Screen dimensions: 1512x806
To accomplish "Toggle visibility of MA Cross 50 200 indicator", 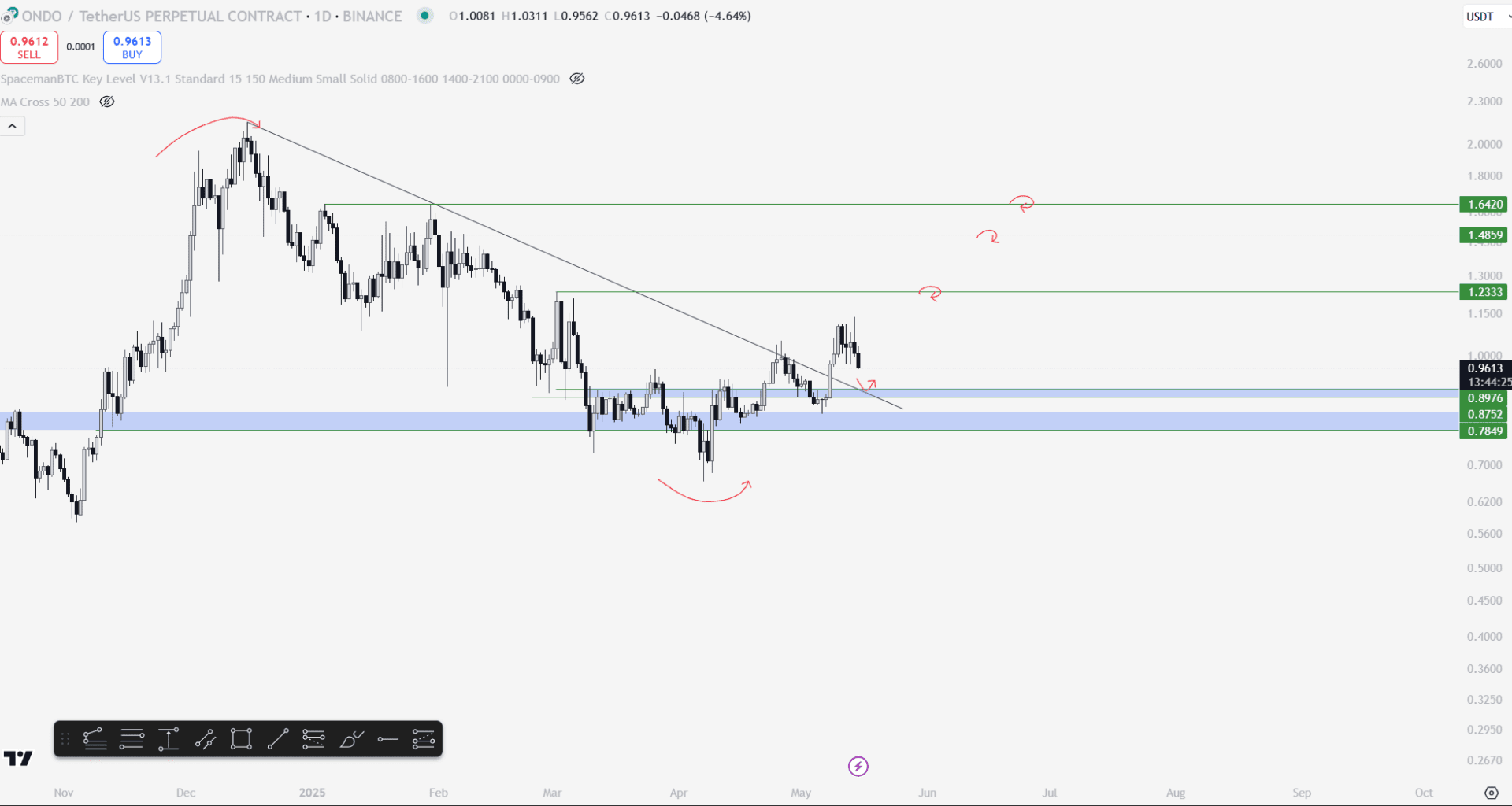I will pos(107,102).
